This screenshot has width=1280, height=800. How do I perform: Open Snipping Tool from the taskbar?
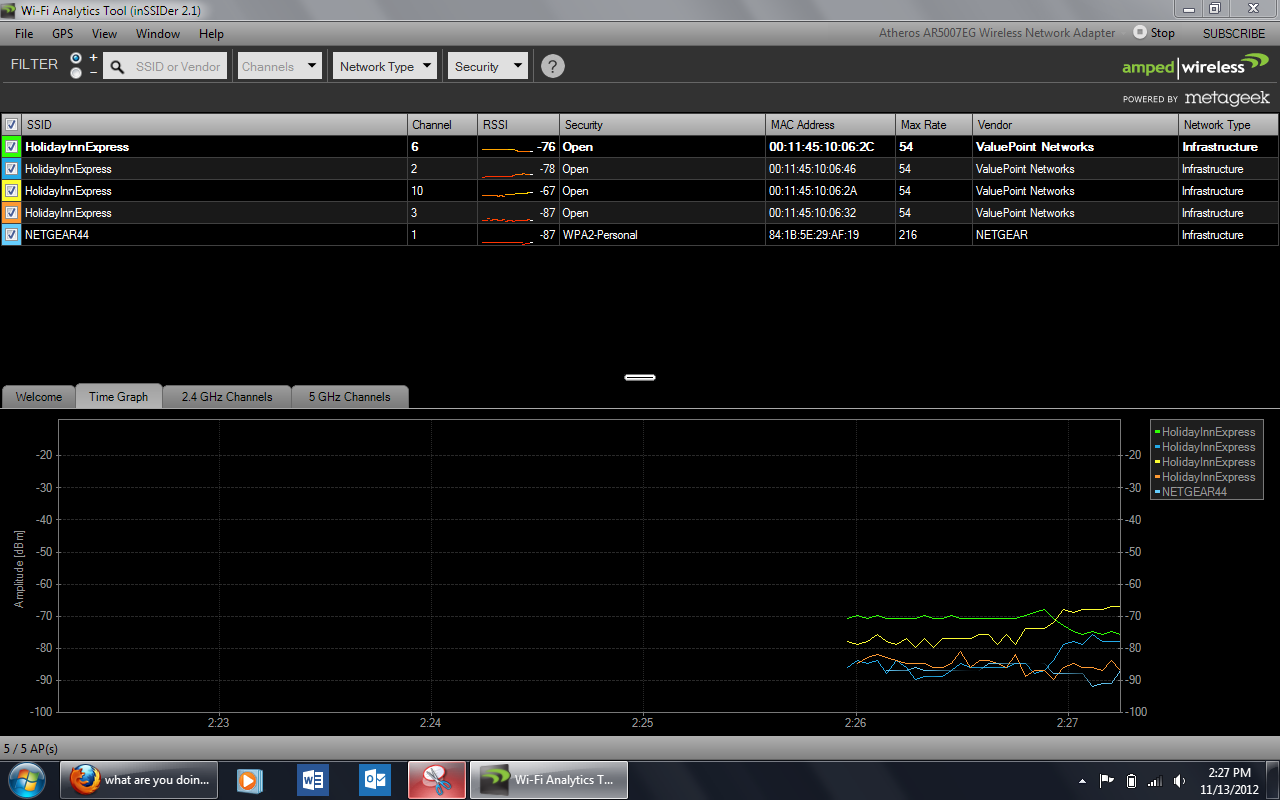point(436,780)
